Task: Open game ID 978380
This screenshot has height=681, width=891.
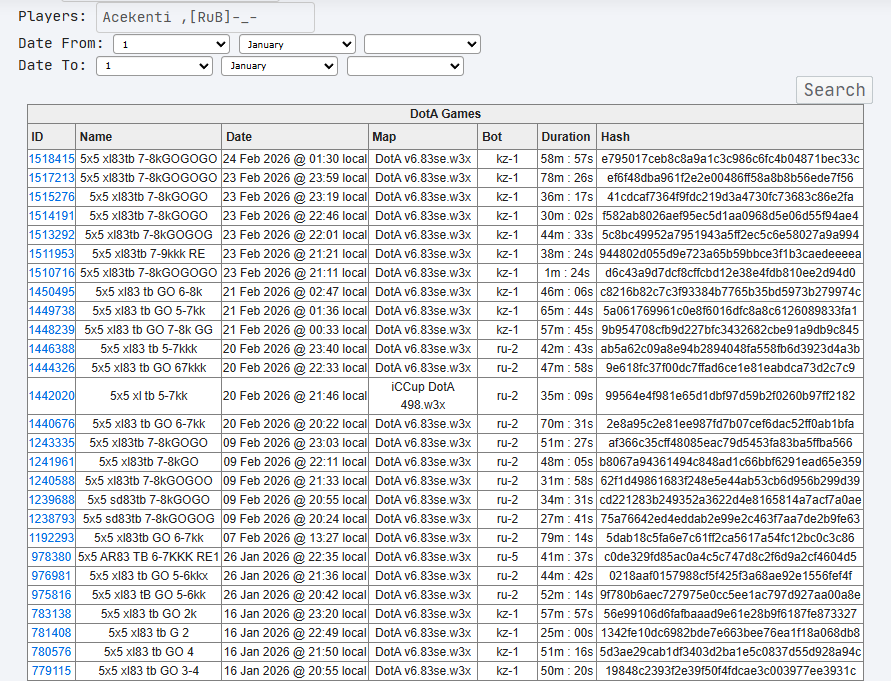Action: pos(51,557)
